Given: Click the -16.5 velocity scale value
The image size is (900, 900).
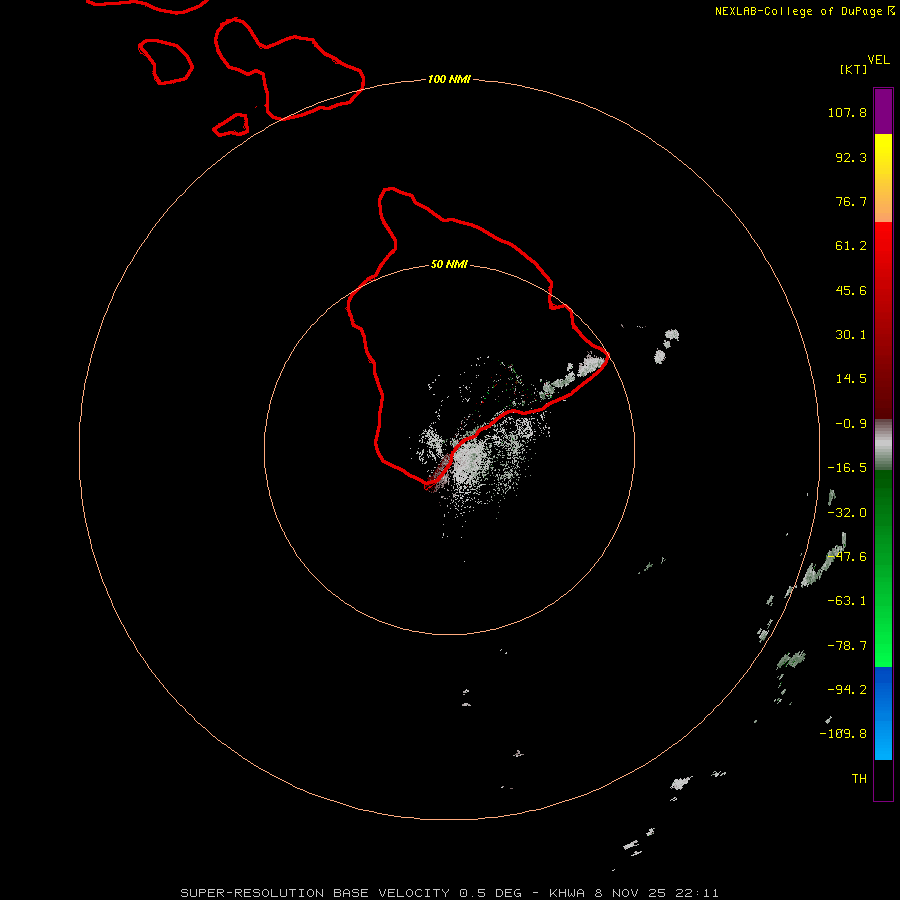Looking at the screenshot, I should pyautogui.click(x=847, y=468).
